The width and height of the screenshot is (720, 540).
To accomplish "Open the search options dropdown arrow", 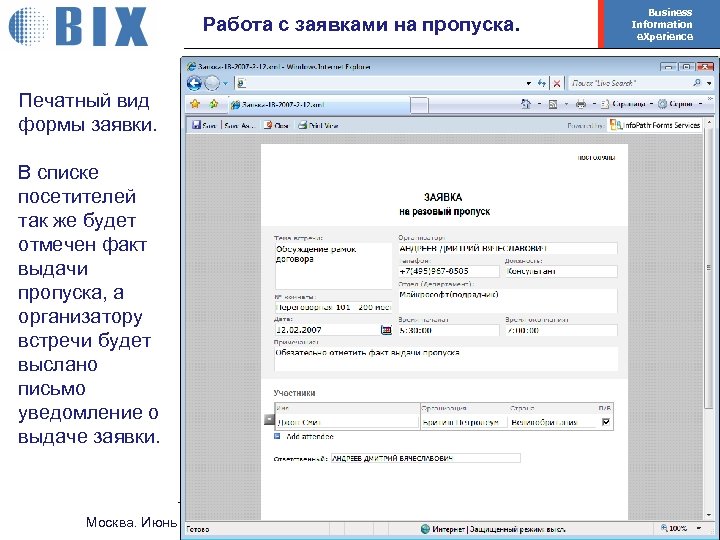I will [709, 84].
